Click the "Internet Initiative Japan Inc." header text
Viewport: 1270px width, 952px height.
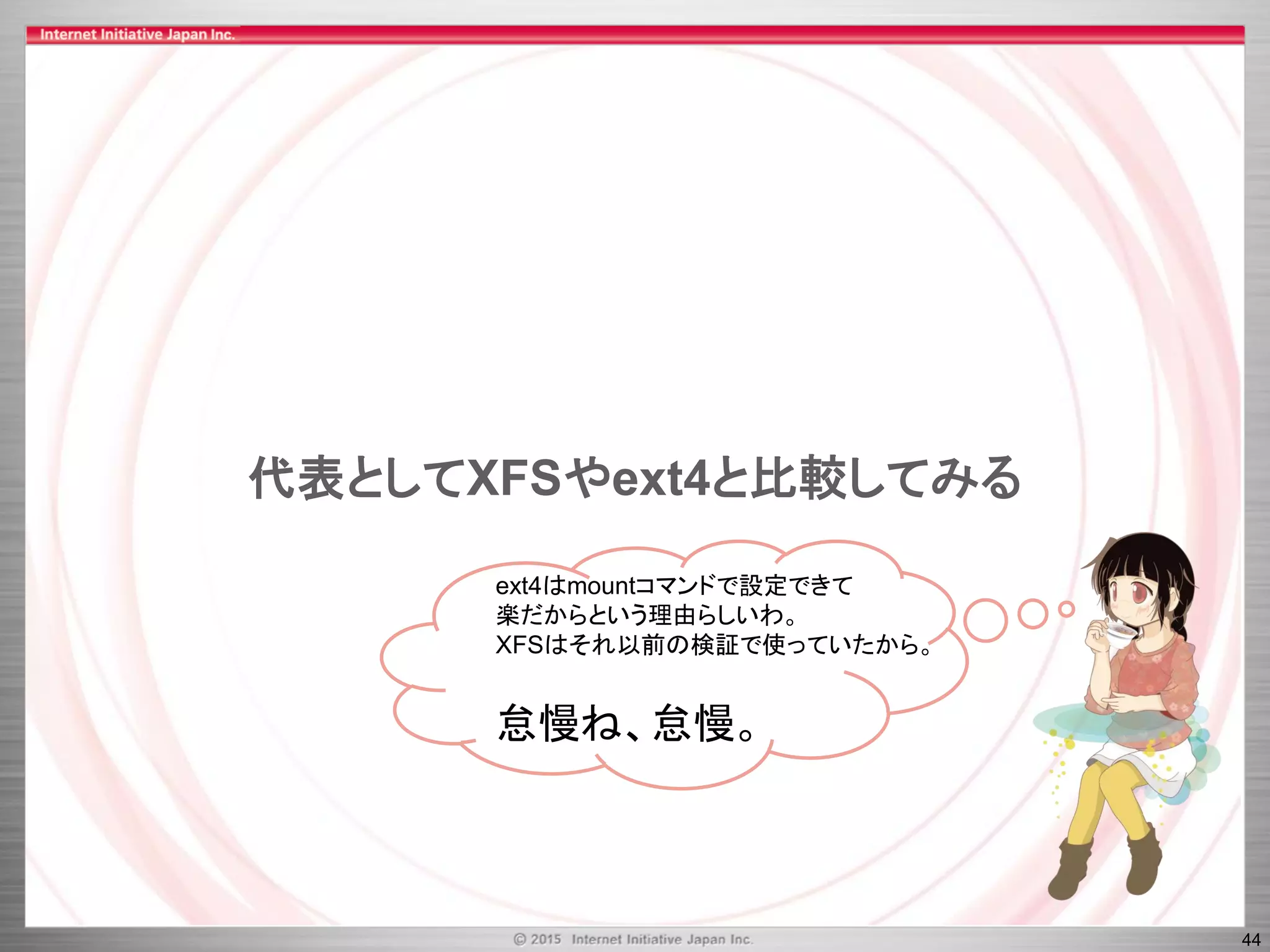click(137, 34)
